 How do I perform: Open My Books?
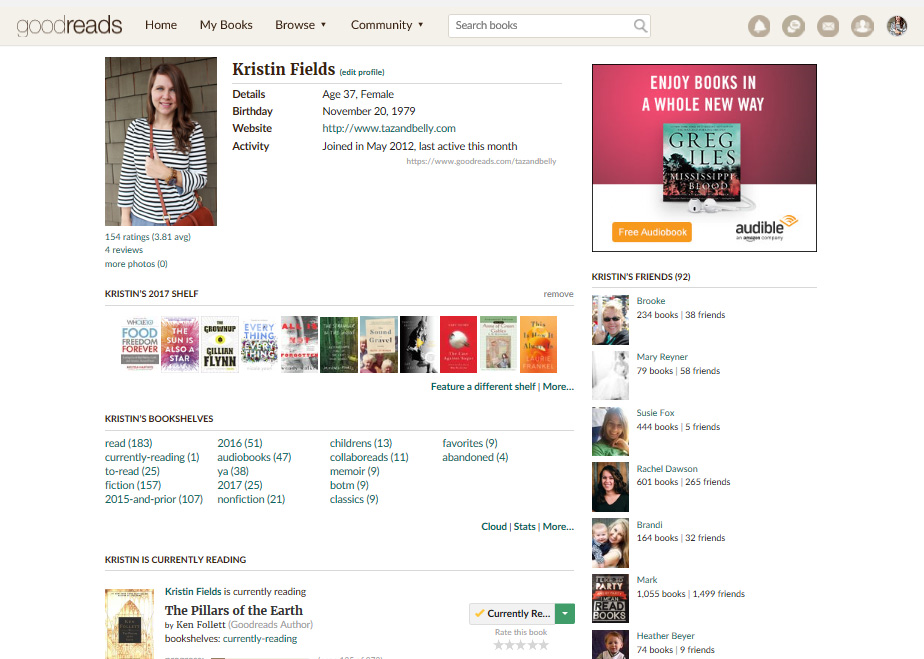(226, 25)
